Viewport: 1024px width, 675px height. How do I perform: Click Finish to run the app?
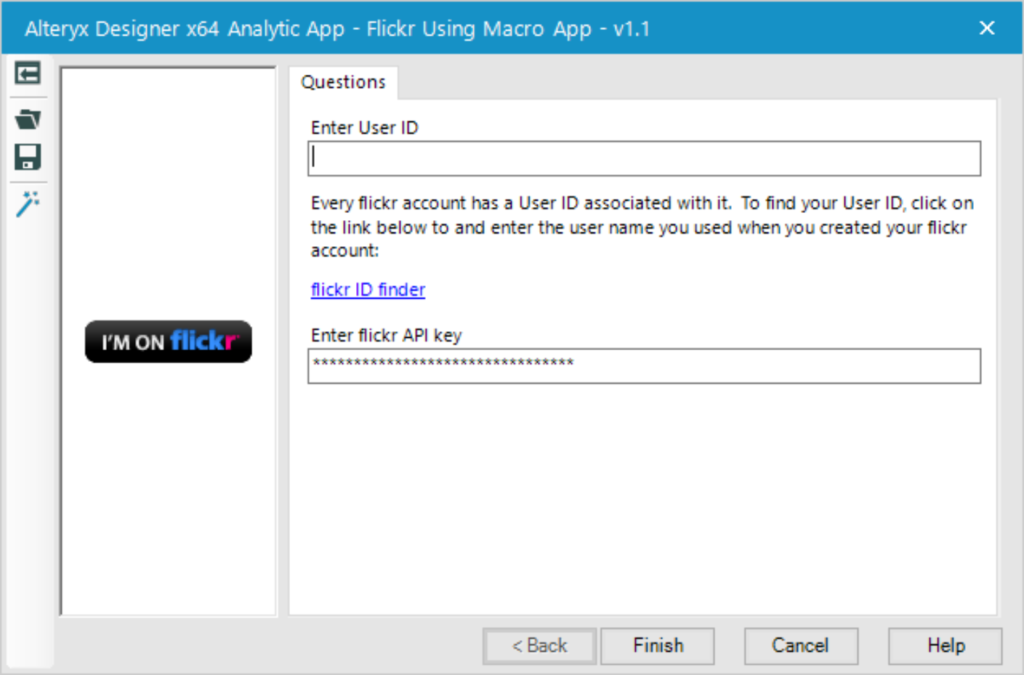coord(658,646)
